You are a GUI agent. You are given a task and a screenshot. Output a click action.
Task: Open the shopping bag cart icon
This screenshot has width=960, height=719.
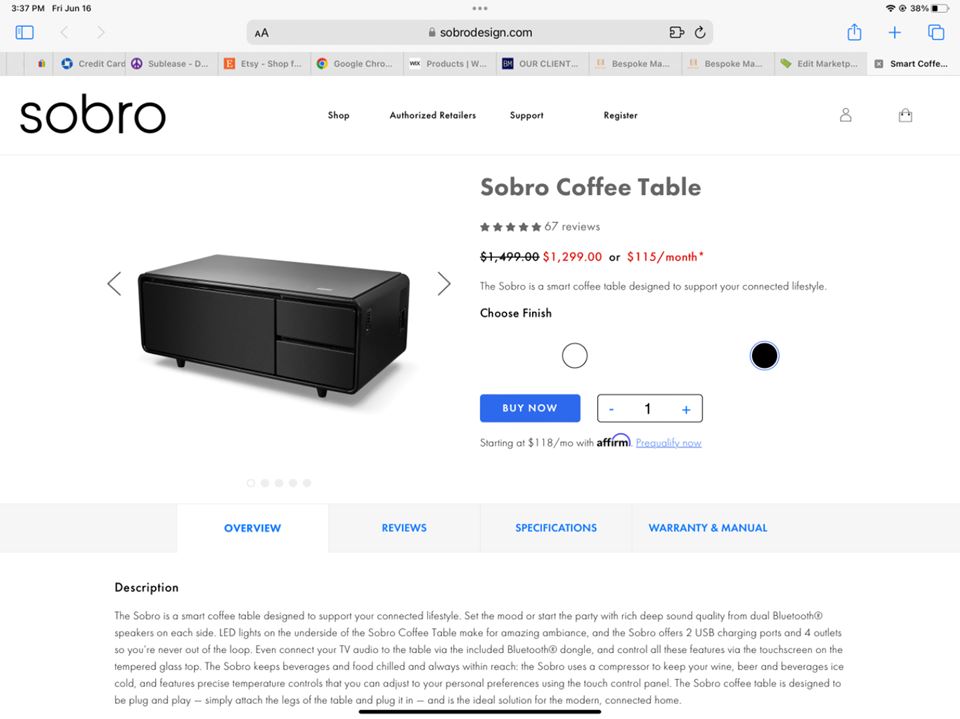coord(905,115)
